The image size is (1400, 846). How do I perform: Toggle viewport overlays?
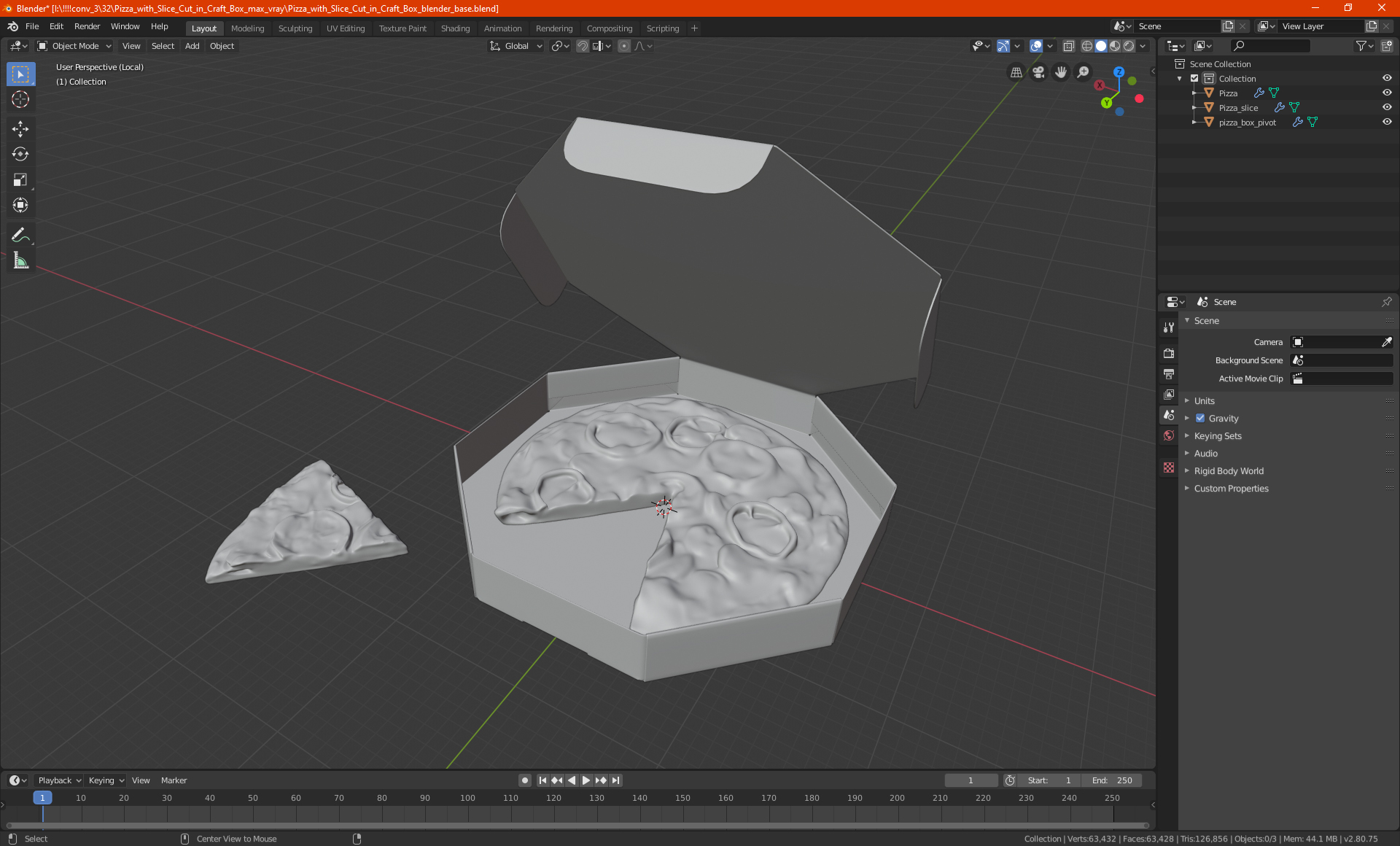[1036, 46]
